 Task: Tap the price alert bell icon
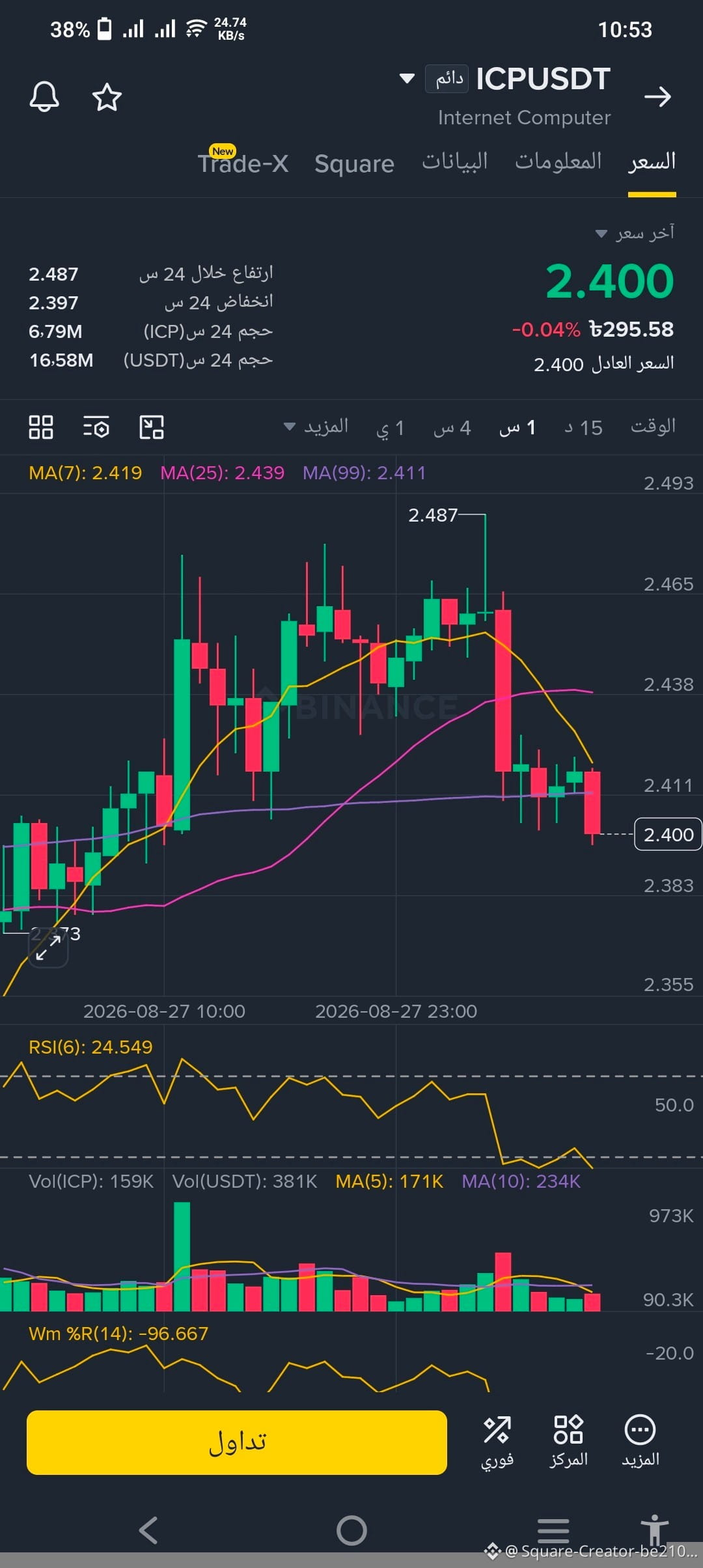pyautogui.click(x=44, y=97)
